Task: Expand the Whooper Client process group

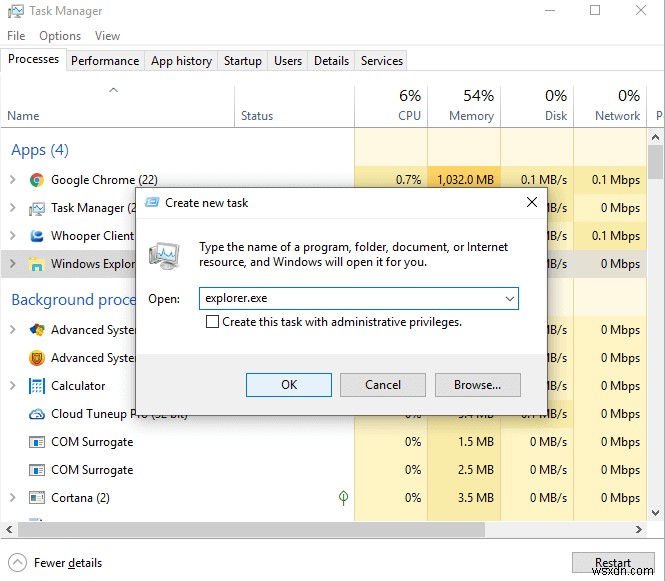Action: [x=13, y=235]
